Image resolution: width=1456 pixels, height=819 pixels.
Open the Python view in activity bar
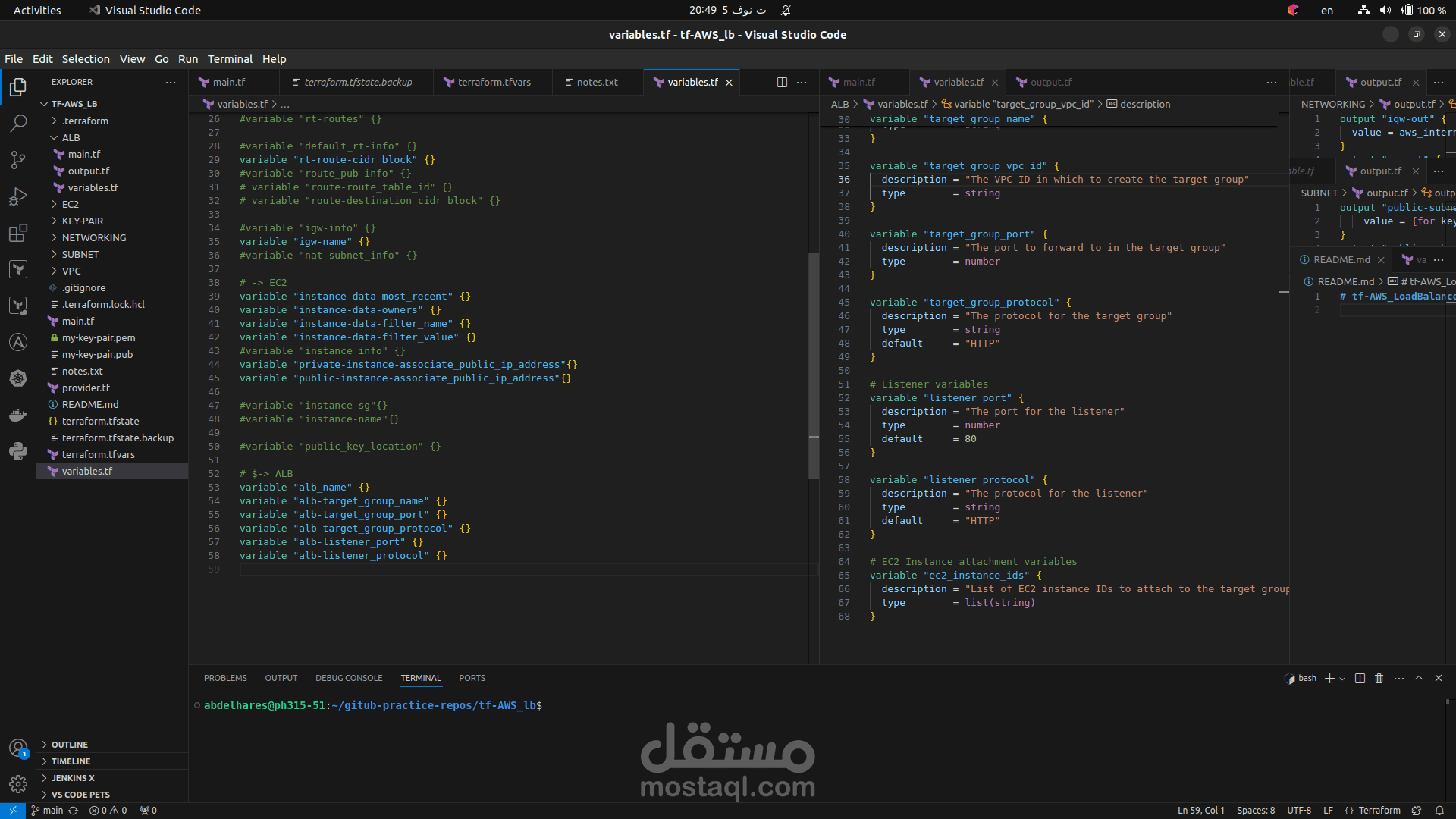[x=18, y=451]
